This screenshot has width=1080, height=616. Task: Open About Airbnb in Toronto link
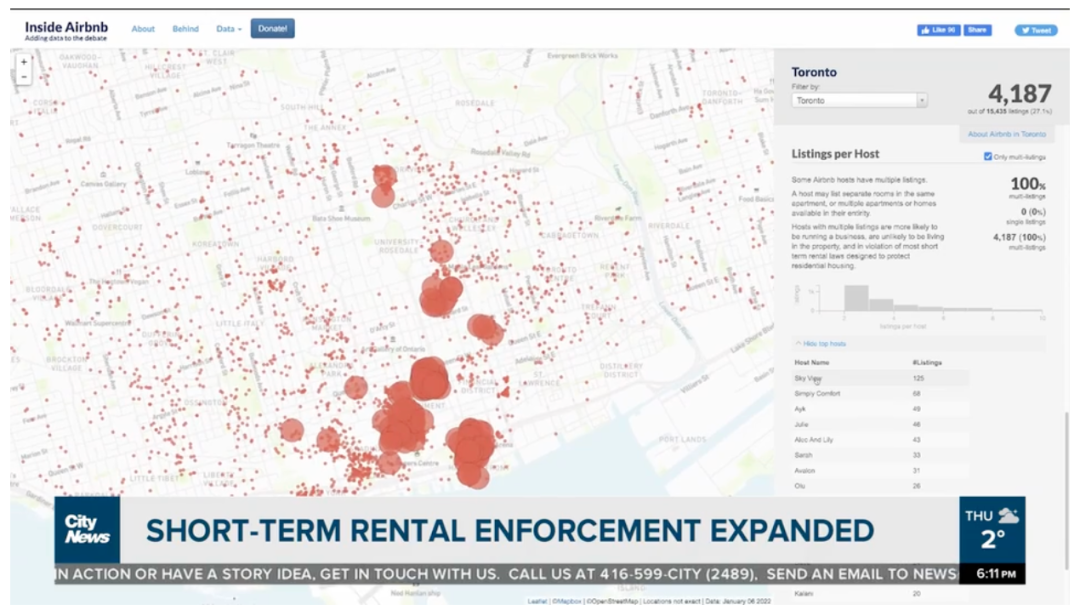1006,134
